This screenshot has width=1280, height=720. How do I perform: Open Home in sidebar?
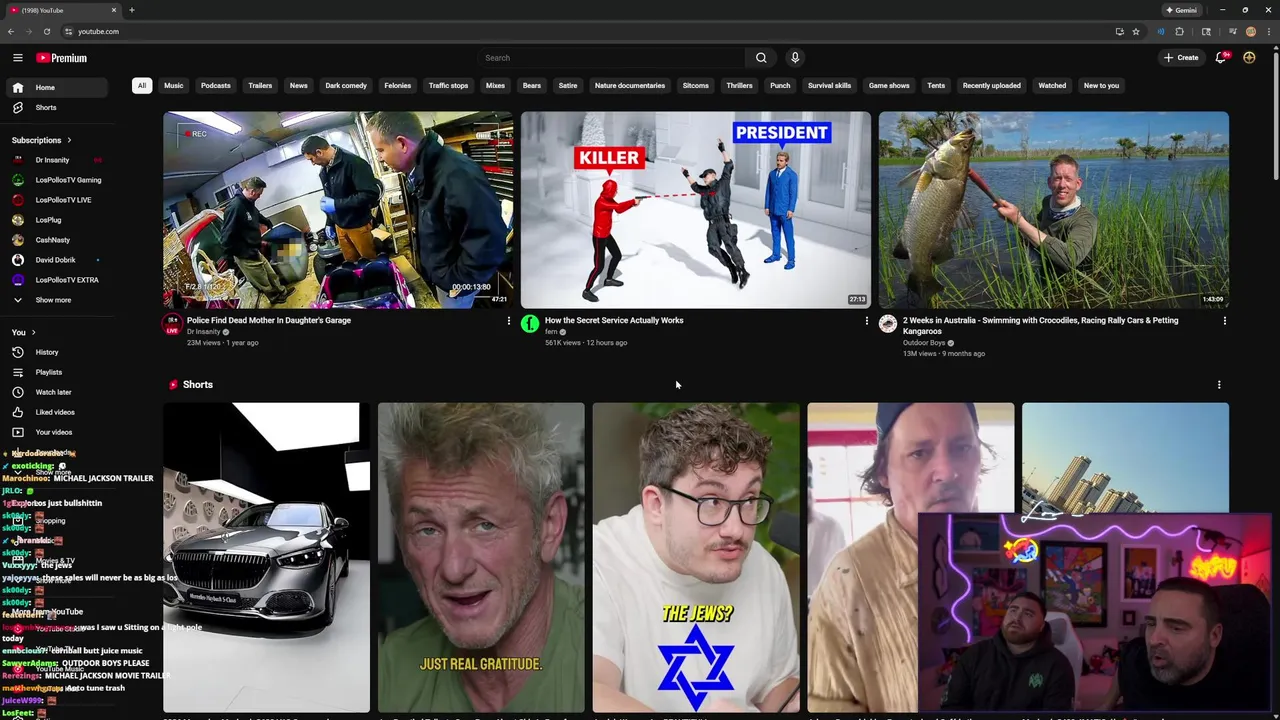(58, 87)
